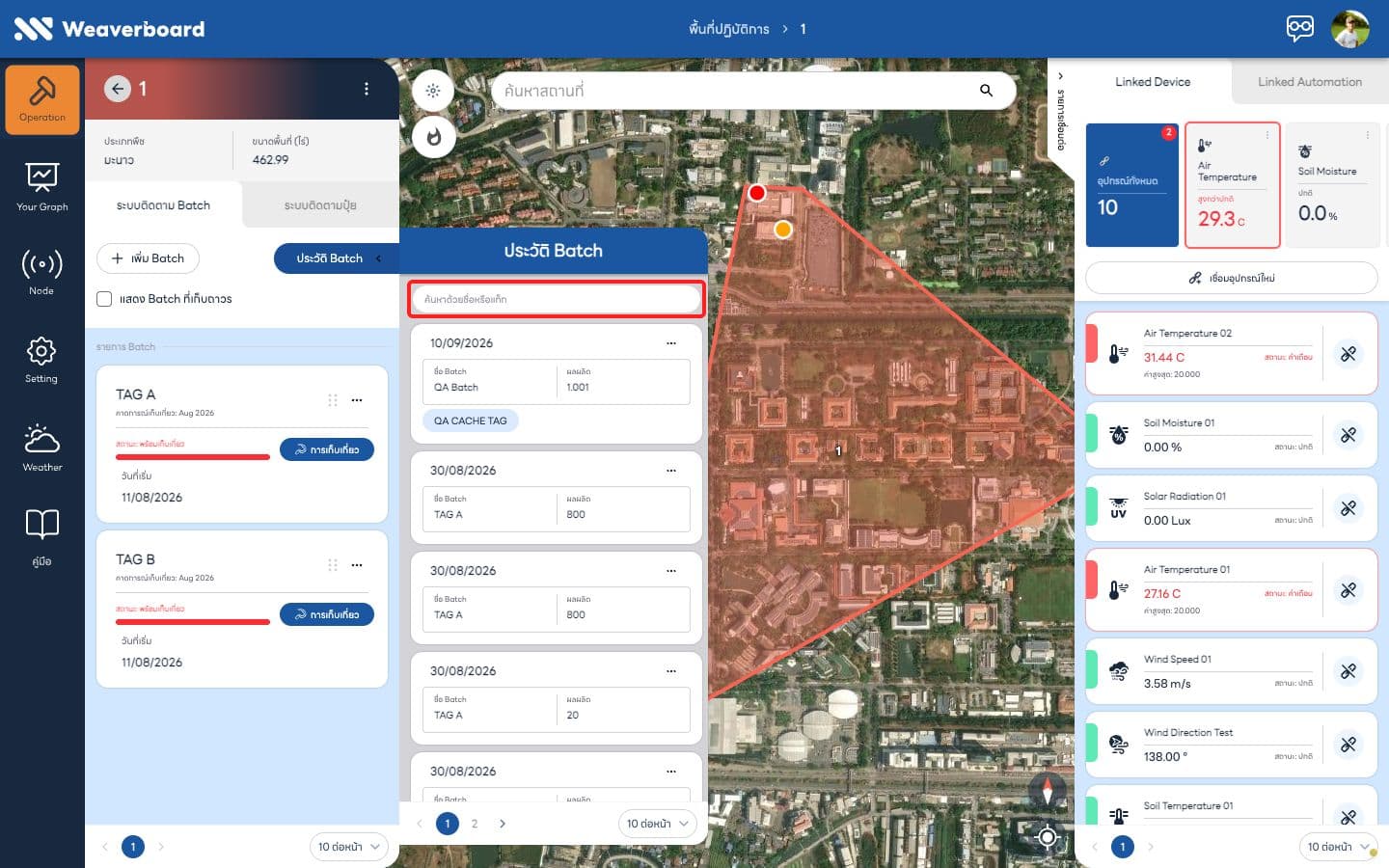The height and width of the screenshot is (868, 1389).
Task: Click harvest button on TAG A card
Action: (327, 449)
